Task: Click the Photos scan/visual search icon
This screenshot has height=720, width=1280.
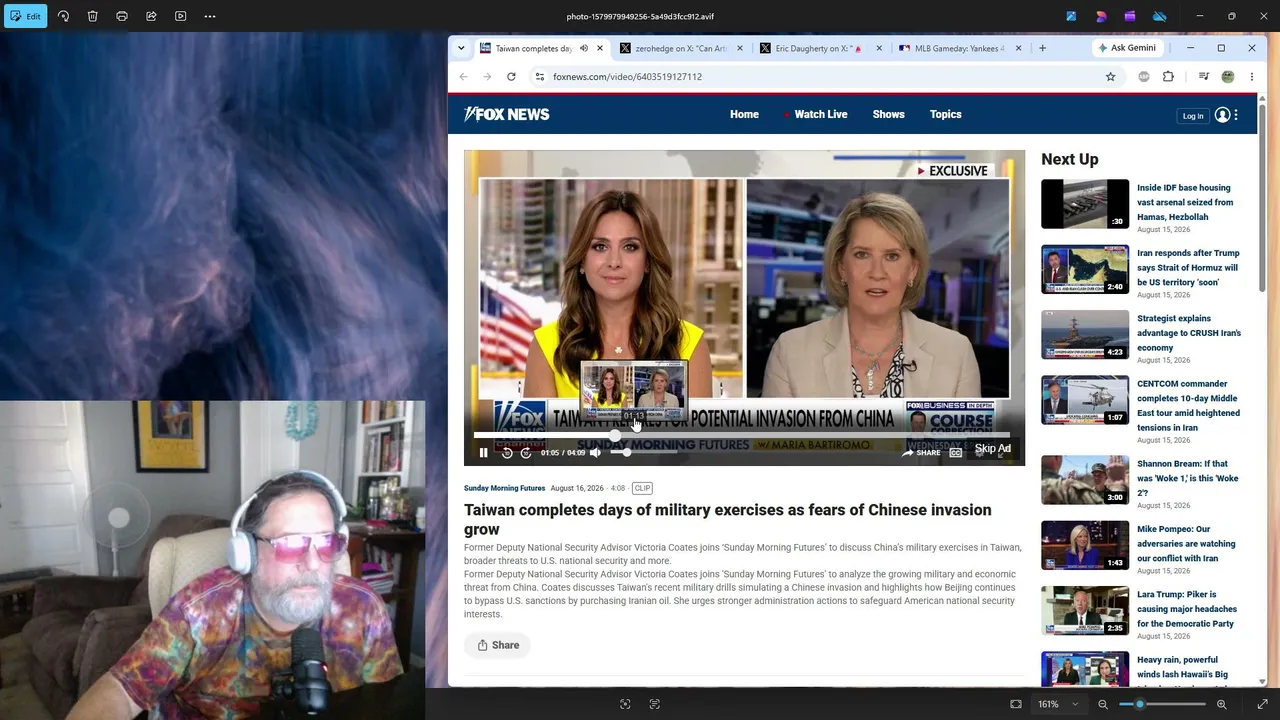Action: click(625, 704)
